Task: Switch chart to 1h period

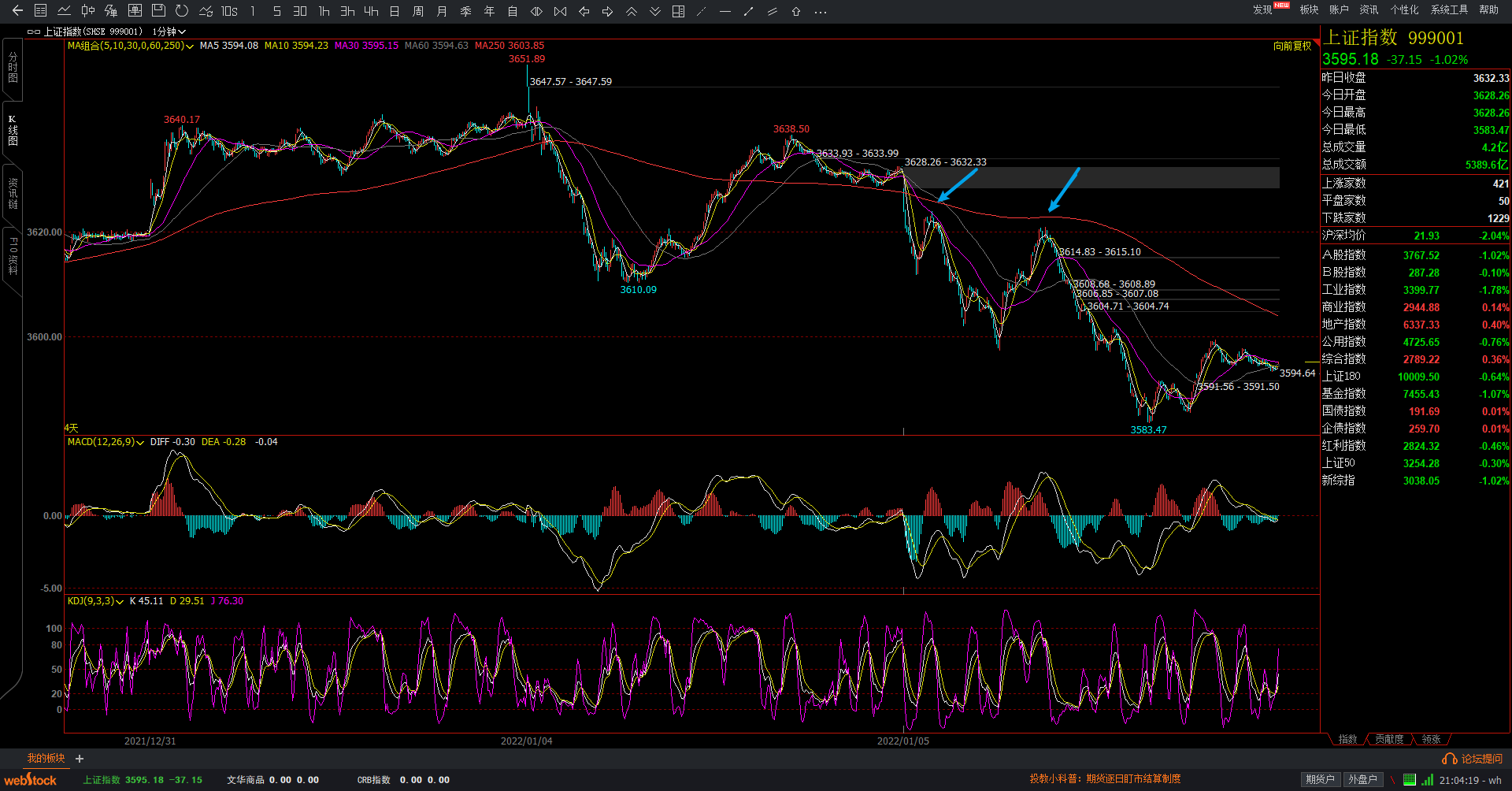Action: pos(324,11)
